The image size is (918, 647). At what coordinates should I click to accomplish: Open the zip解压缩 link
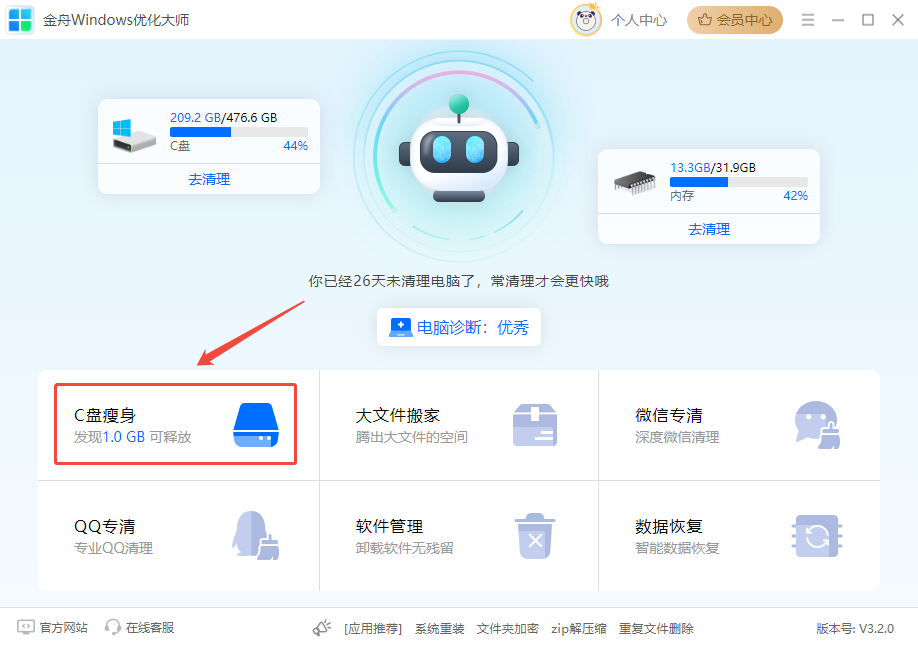(x=578, y=629)
